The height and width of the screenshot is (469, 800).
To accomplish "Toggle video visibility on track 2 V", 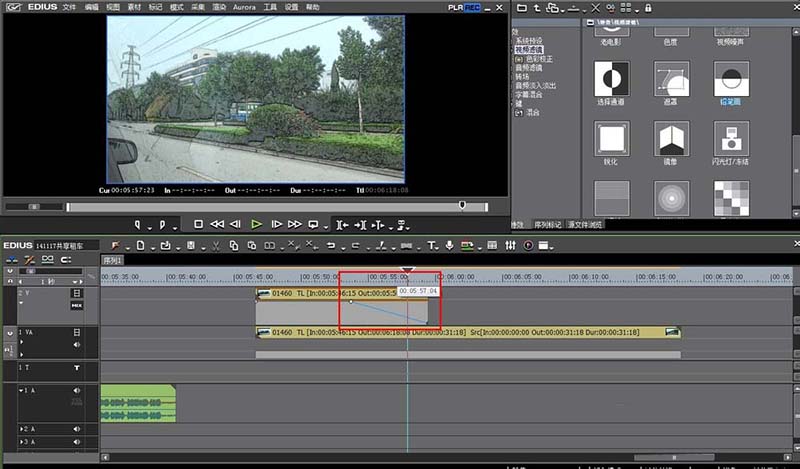I will click(77, 293).
